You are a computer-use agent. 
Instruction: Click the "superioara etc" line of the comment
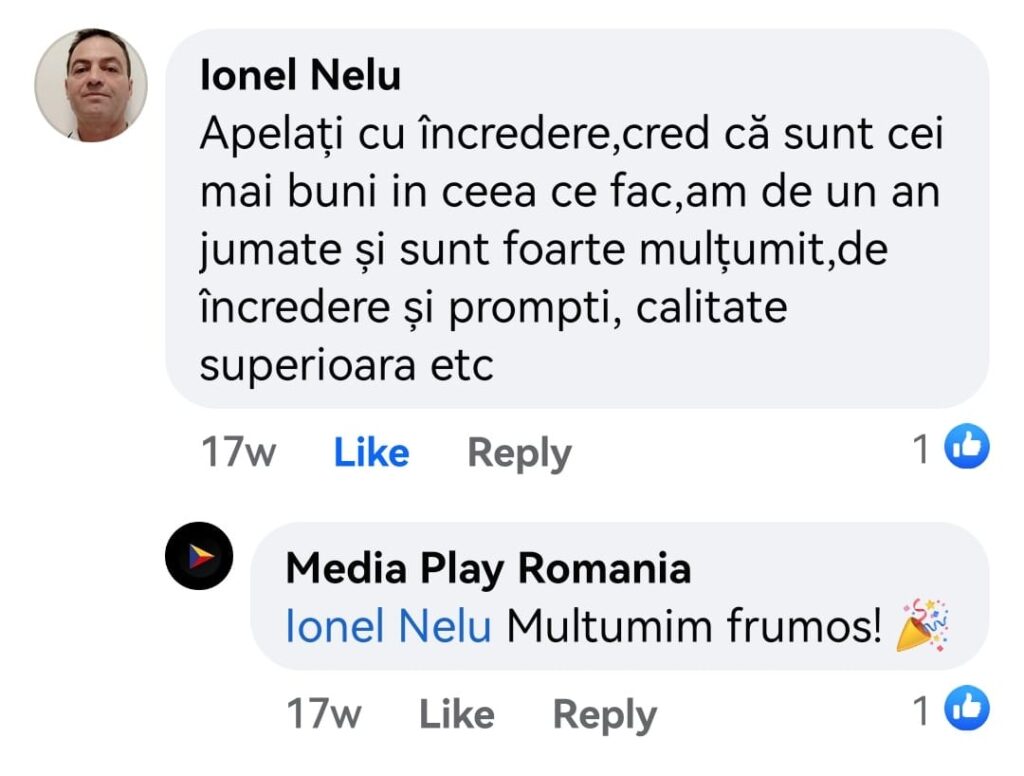pyautogui.click(x=346, y=365)
